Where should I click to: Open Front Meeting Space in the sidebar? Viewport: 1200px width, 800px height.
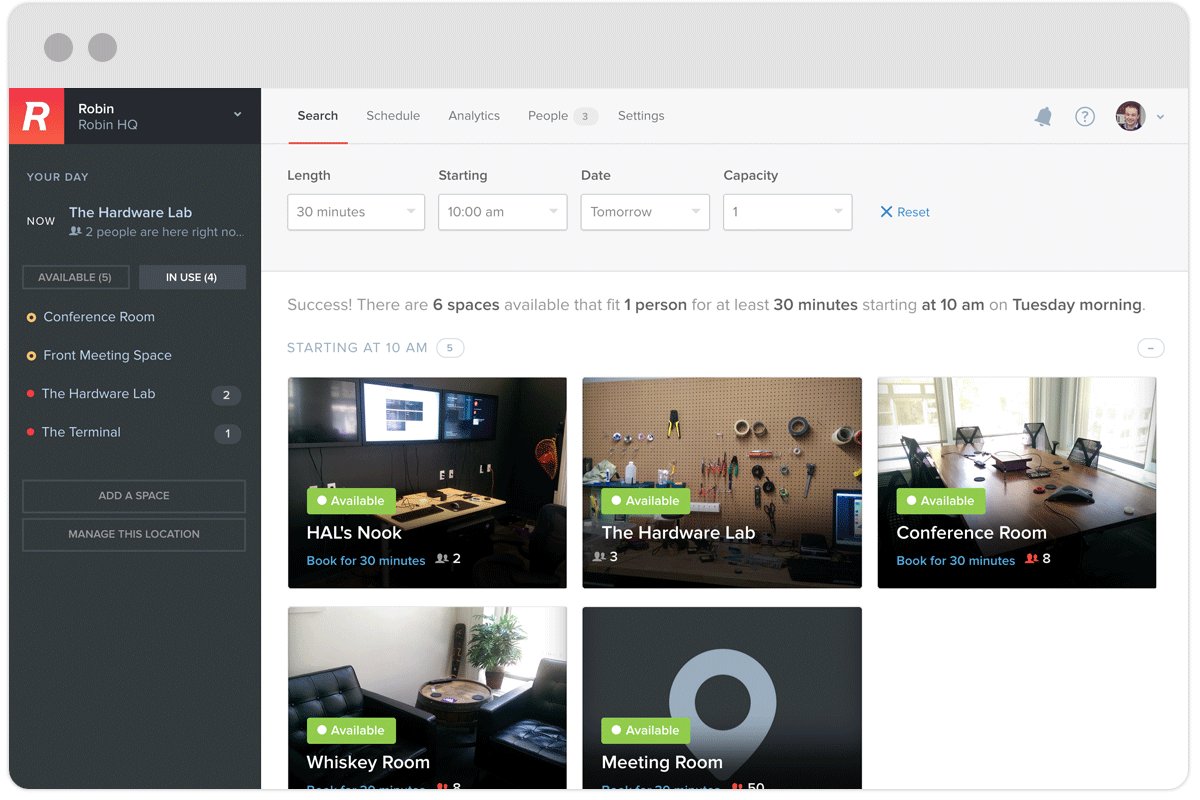click(x=108, y=355)
